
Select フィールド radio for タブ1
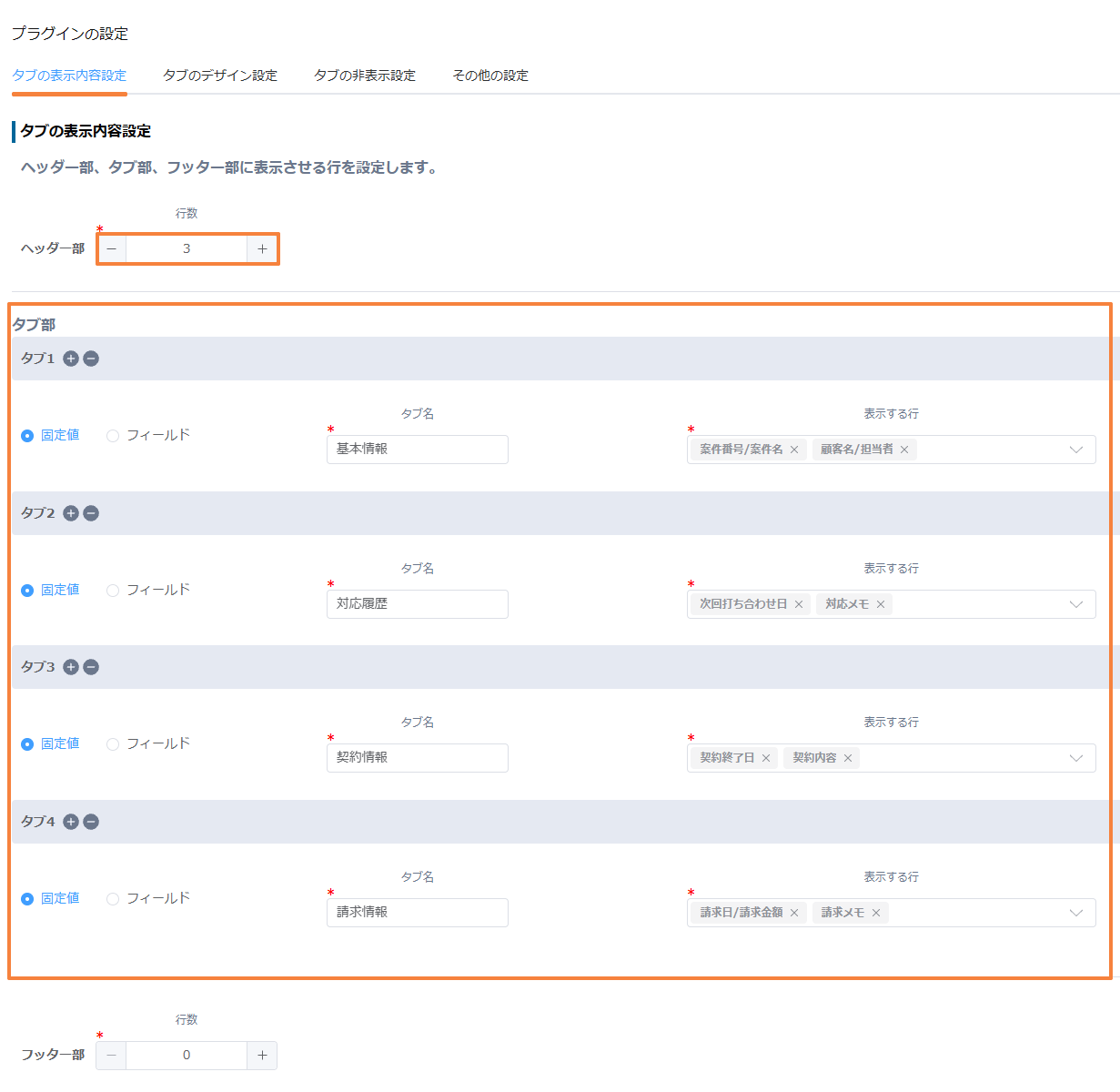[113, 436]
